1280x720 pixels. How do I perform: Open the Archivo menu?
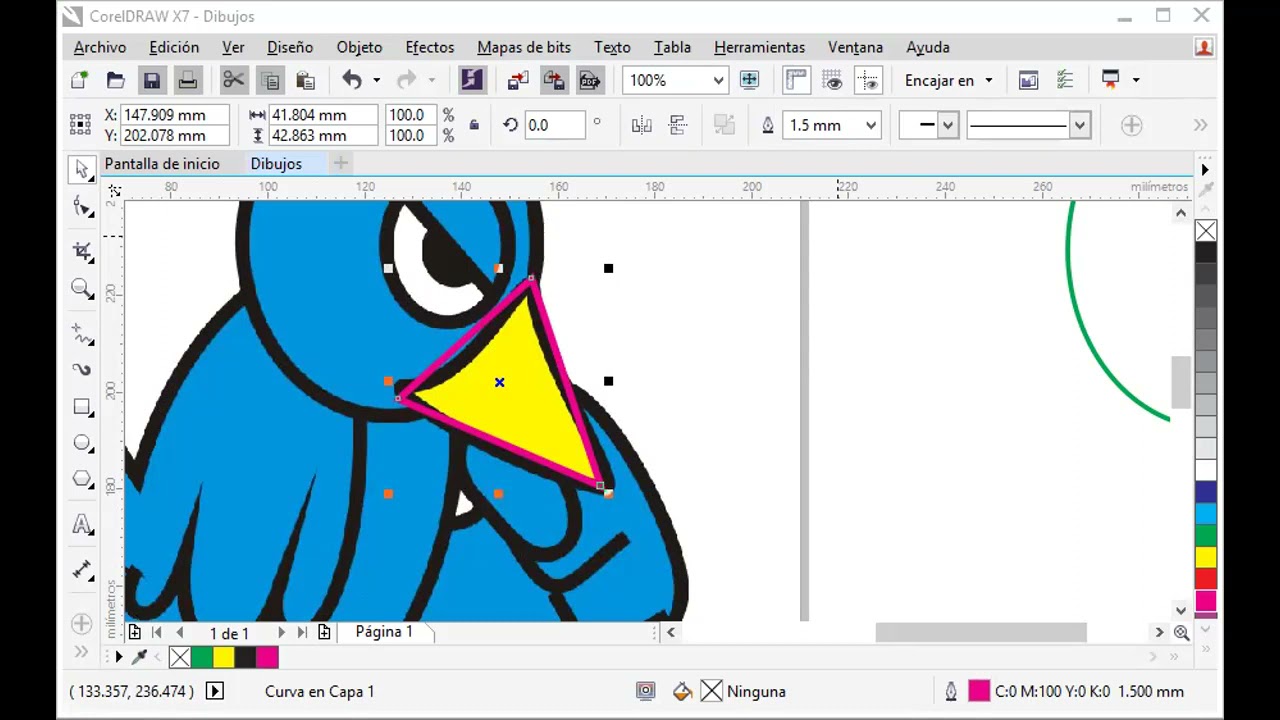point(100,47)
